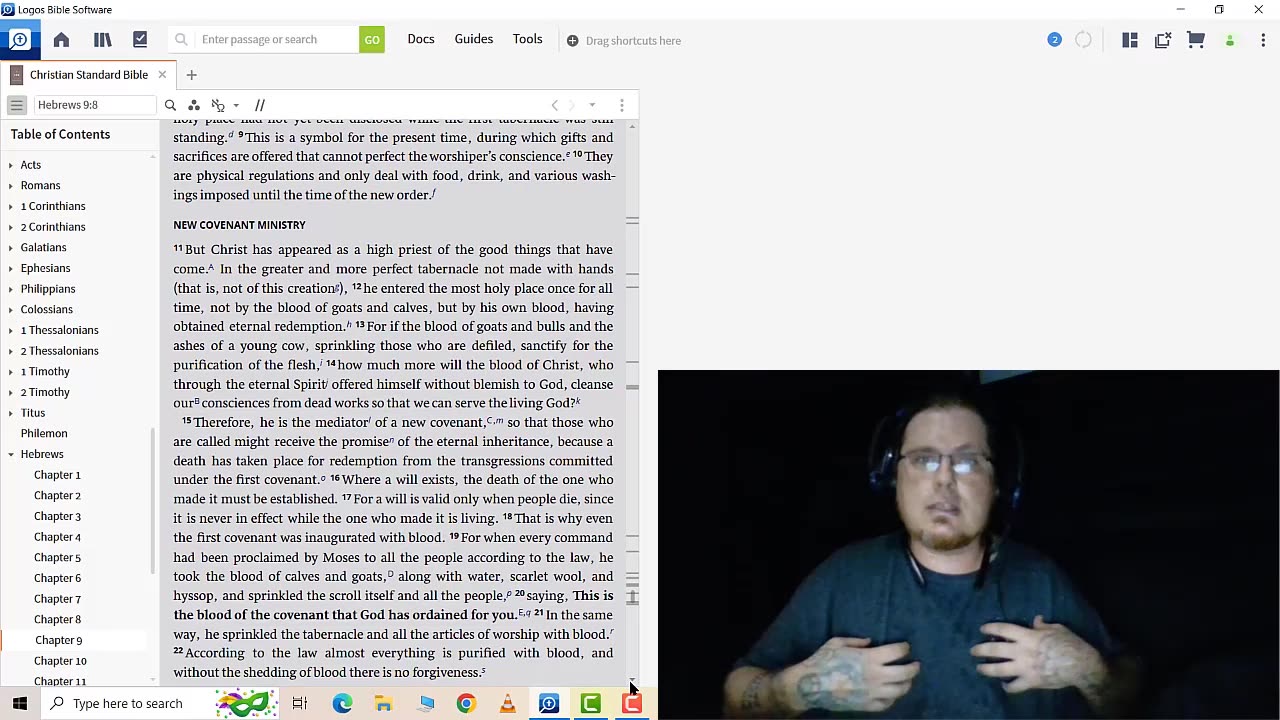Click the interlinear display icon
The width and height of the screenshot is (1280, 720).
click(x=218, y=105)
